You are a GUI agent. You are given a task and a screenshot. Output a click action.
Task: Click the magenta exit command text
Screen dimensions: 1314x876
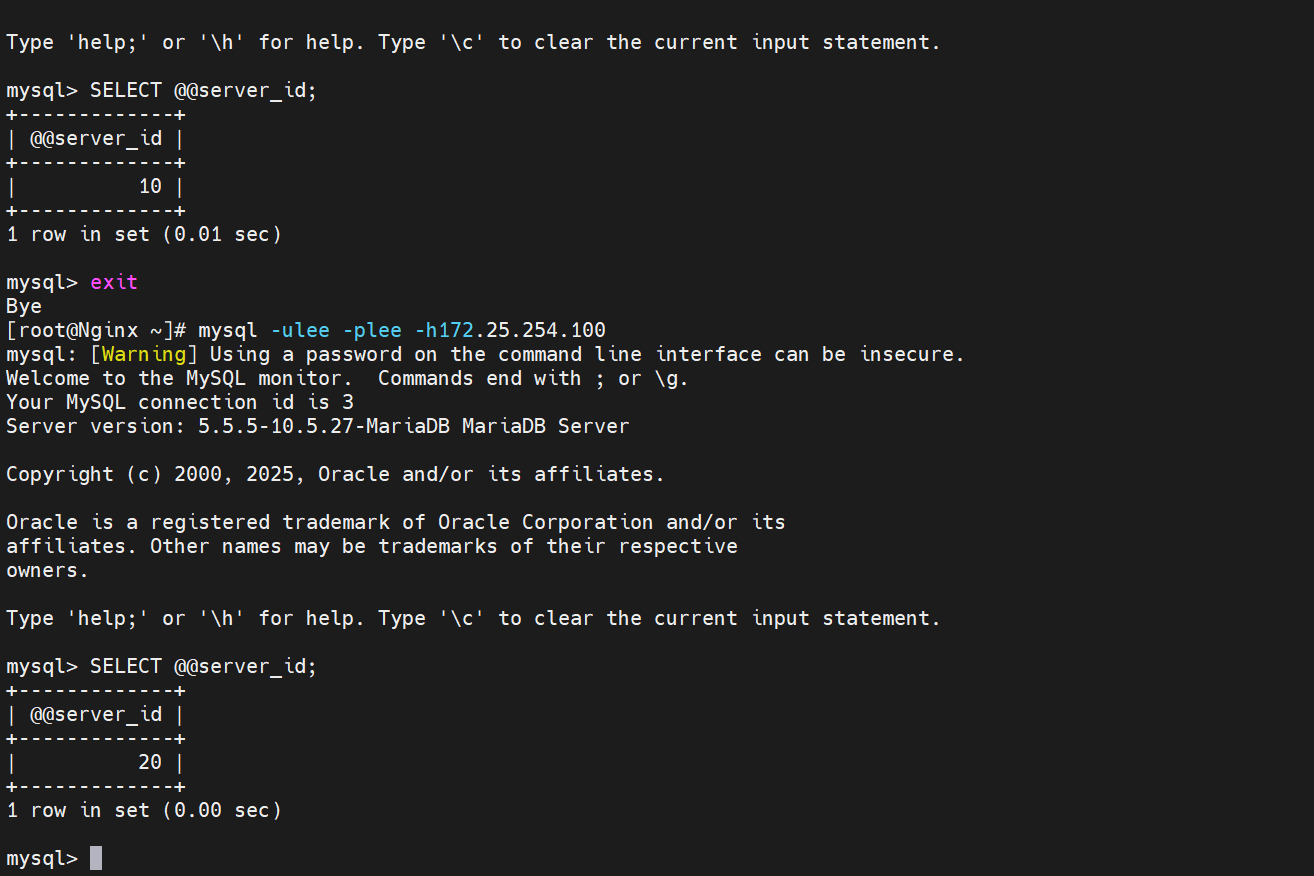114,282
